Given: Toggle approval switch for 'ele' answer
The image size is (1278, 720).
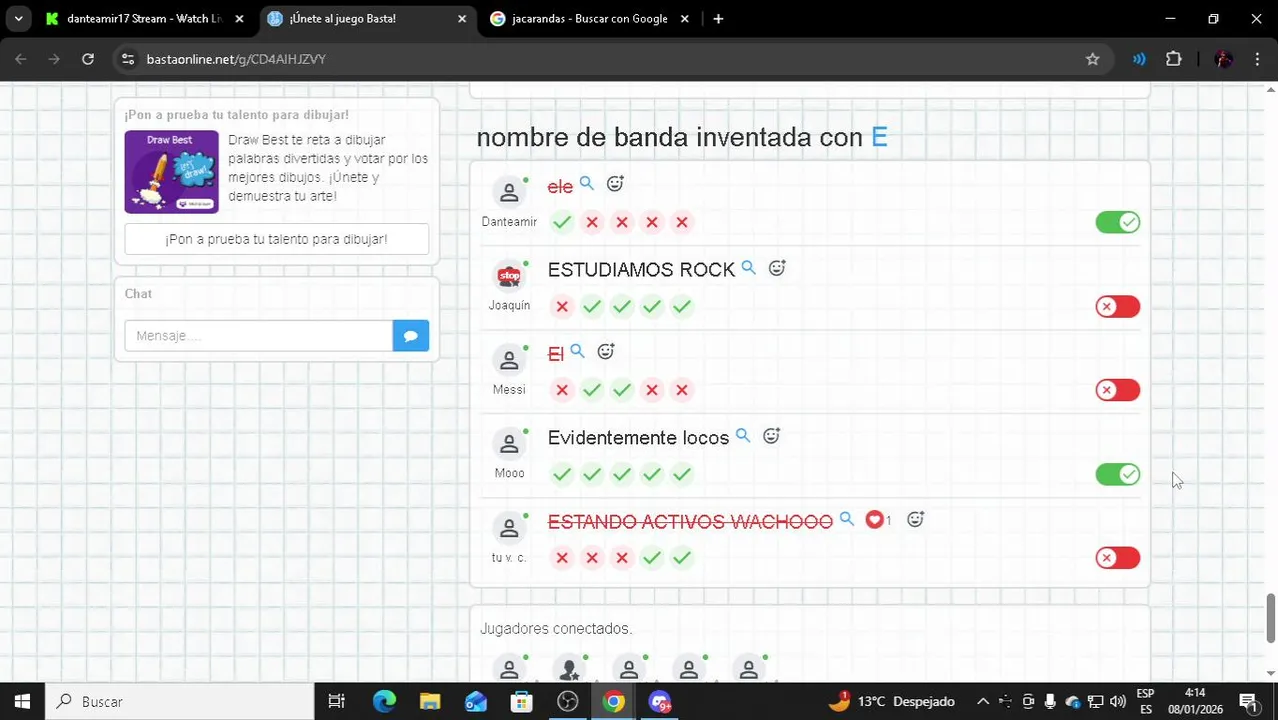Looking at the screenshot, I should click(x=1118, y=223).
